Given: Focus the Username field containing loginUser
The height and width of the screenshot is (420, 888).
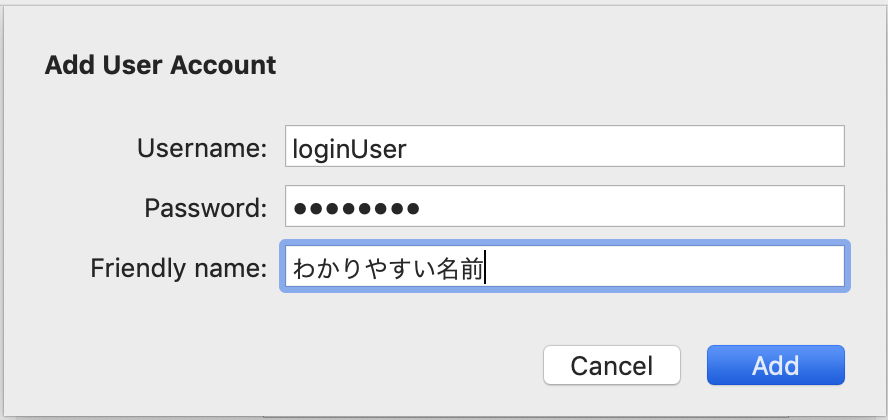Looking at the screenshot, I should [565, 146].
